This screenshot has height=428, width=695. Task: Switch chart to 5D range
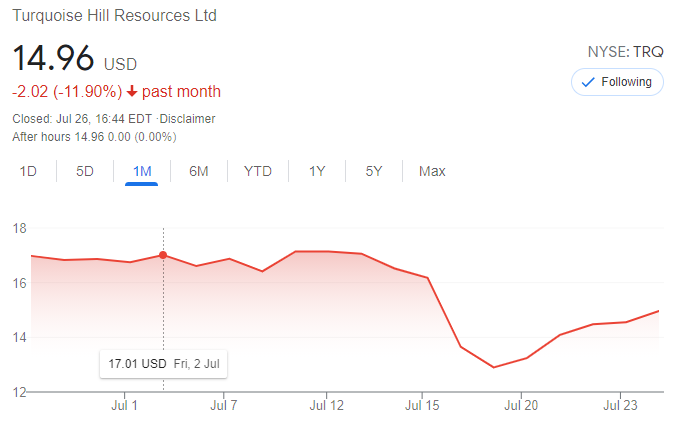(85, 171)
